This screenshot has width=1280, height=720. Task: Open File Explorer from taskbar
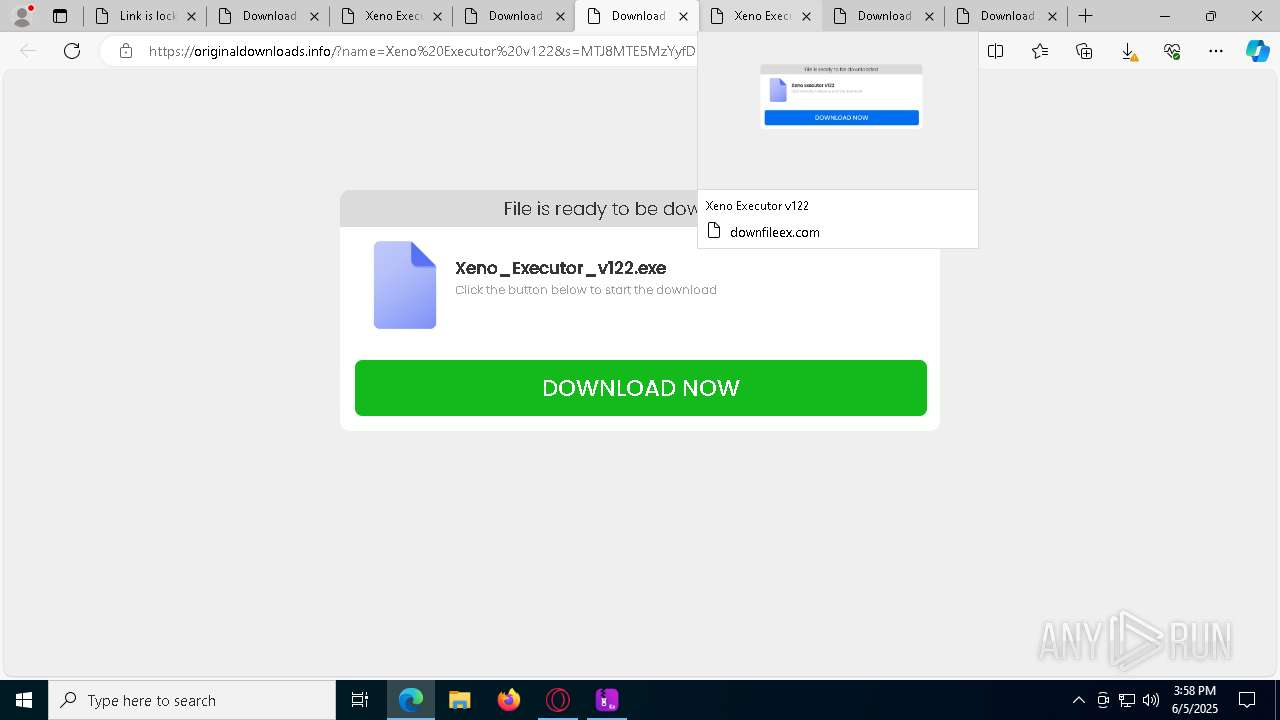coord(460,700)
